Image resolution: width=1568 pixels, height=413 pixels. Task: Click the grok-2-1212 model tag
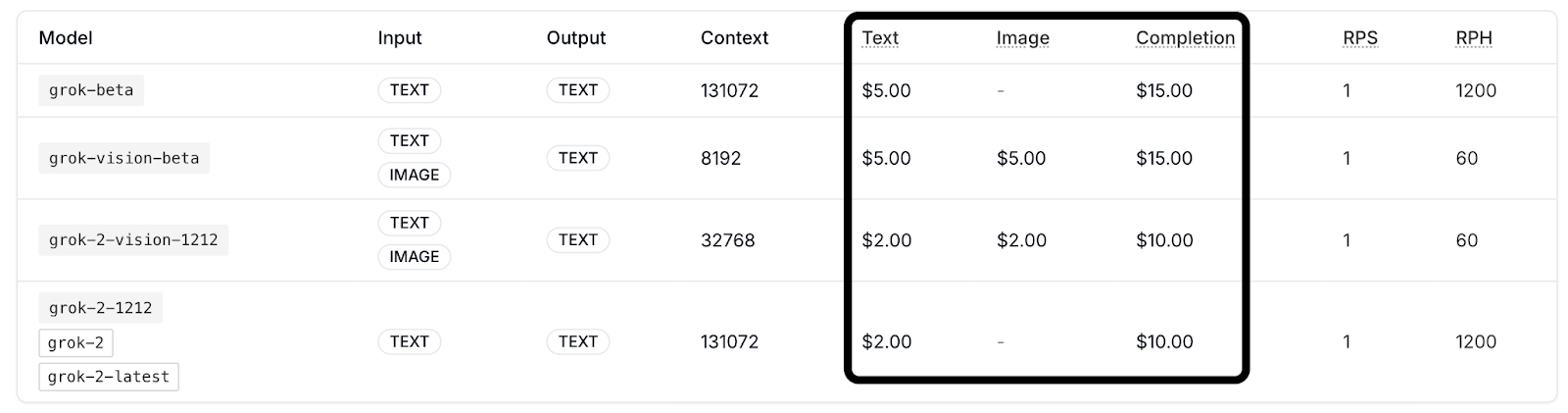pos(100,308)
